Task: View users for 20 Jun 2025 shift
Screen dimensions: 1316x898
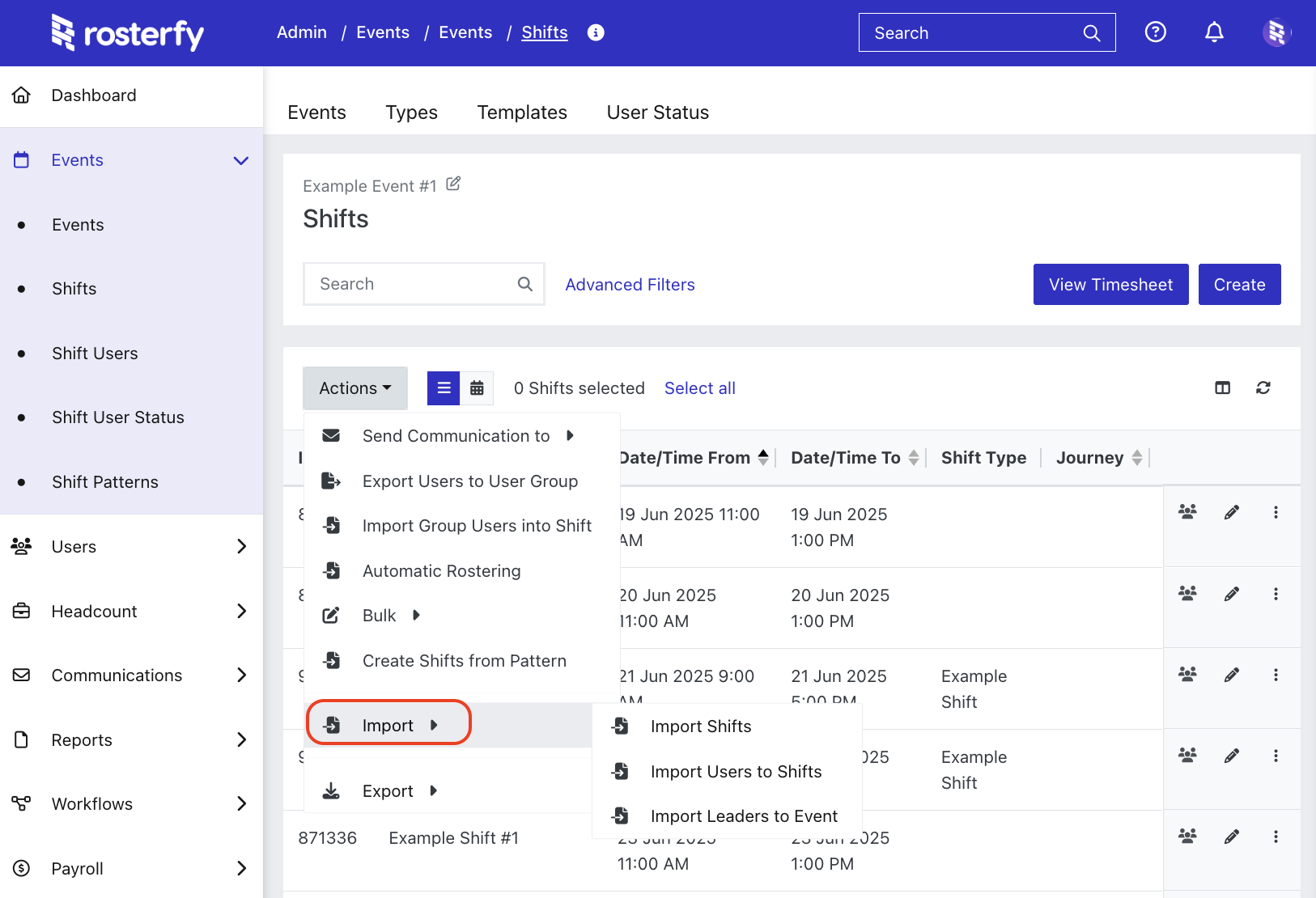Action: point(1187,594)
